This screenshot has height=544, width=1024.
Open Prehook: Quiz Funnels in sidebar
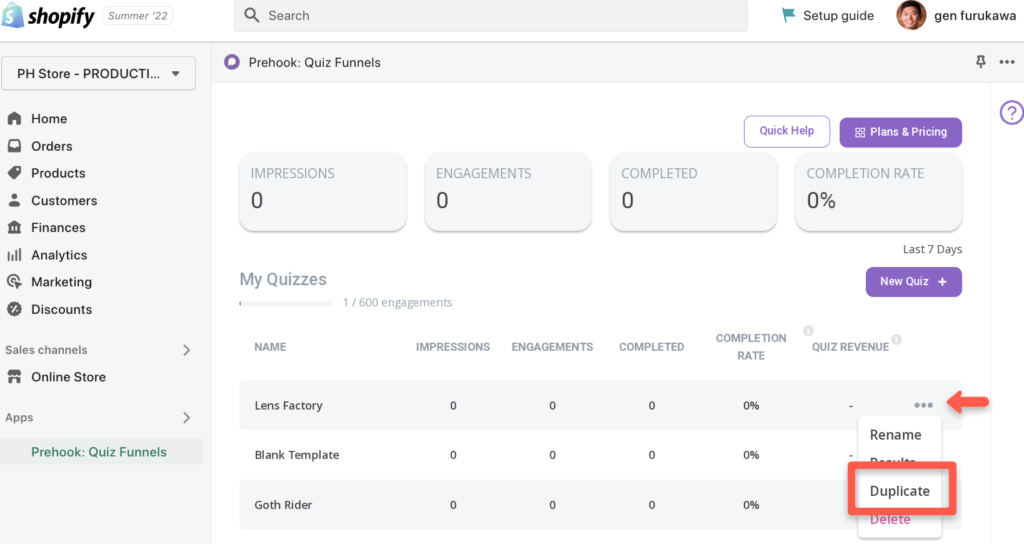(99, 452)
